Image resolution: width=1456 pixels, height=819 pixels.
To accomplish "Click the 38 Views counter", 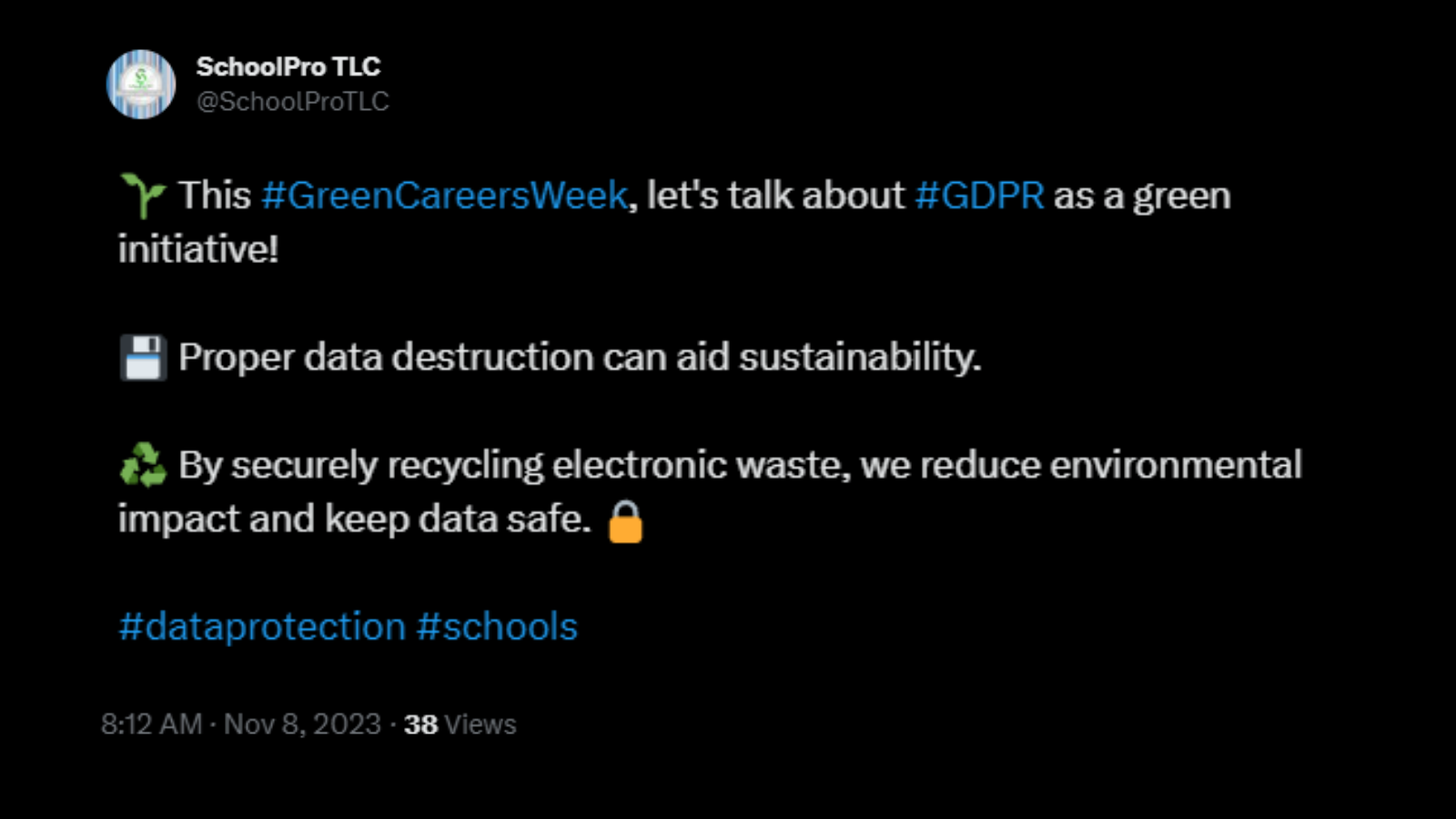I will pos(460,724).
